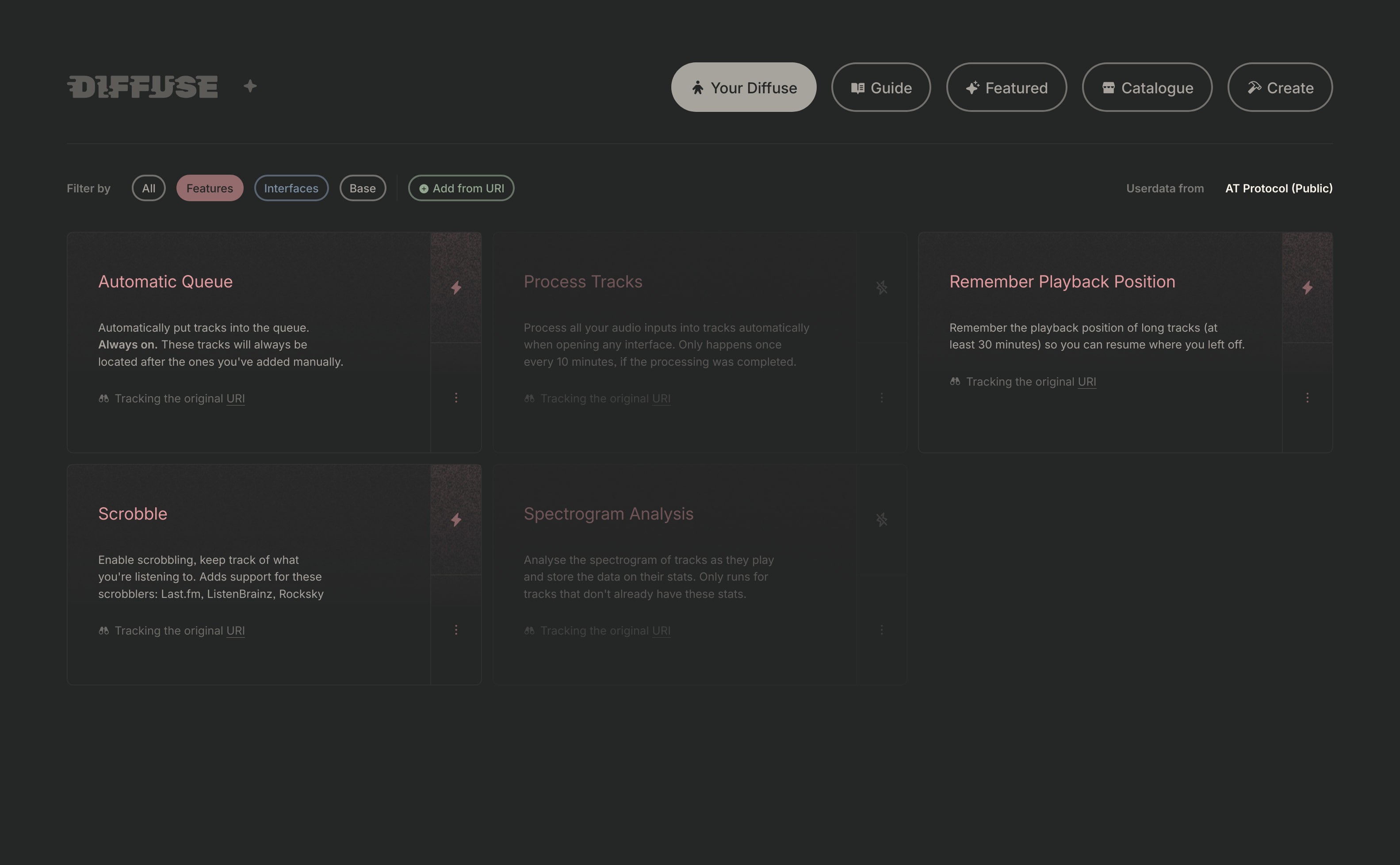
Task: Disable Scrobble using its lightning icon
Action: click(x=456, y=520)
